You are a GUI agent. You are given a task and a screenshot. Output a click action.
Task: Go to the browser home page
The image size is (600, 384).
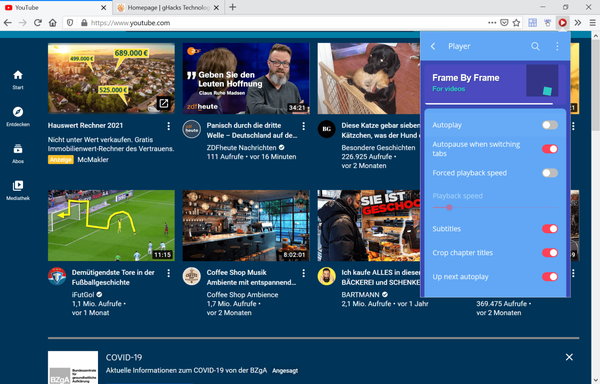53,23
